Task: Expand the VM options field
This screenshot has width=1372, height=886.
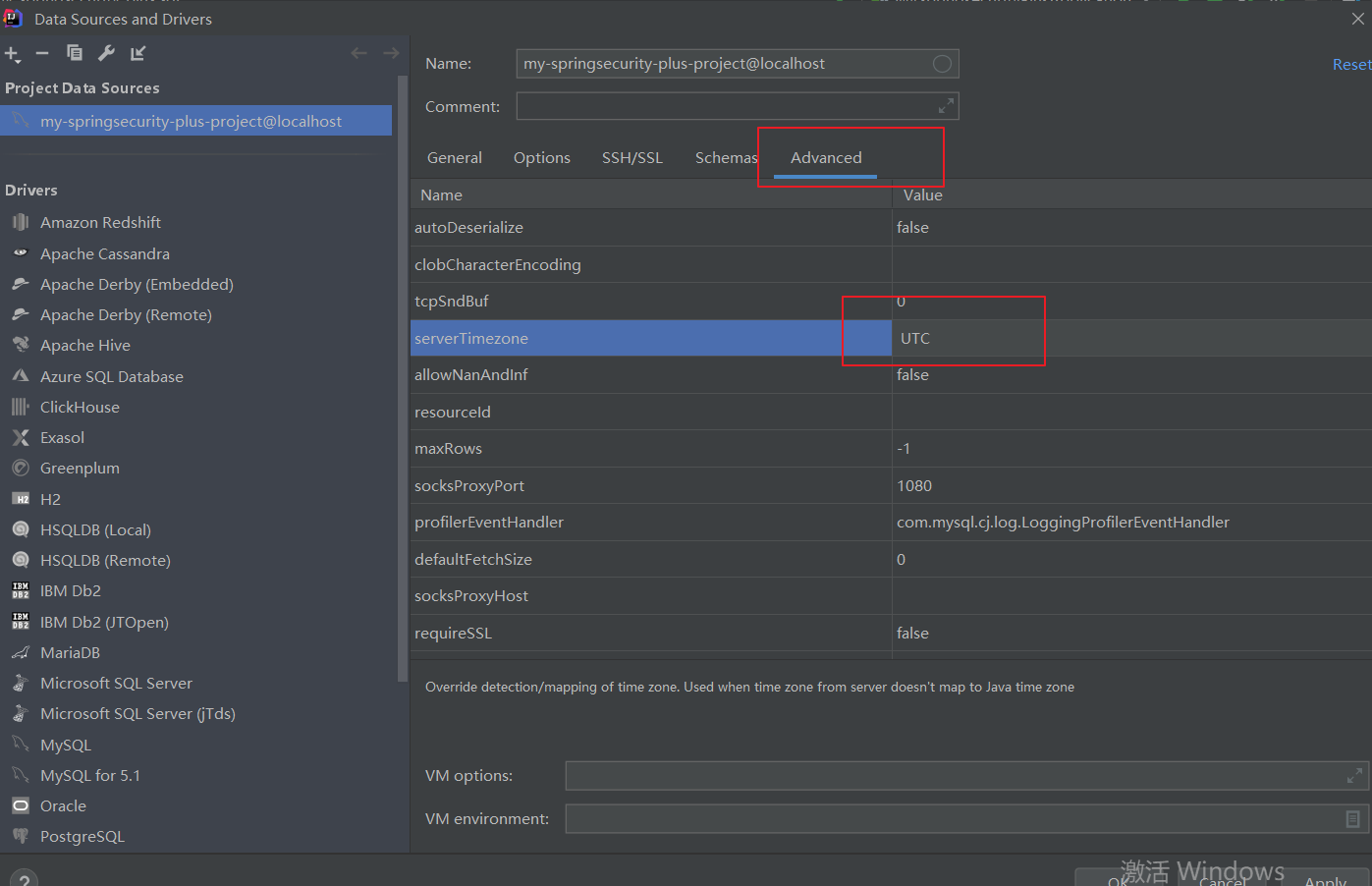Action: pyautogui.click(x=1354, y=776)
